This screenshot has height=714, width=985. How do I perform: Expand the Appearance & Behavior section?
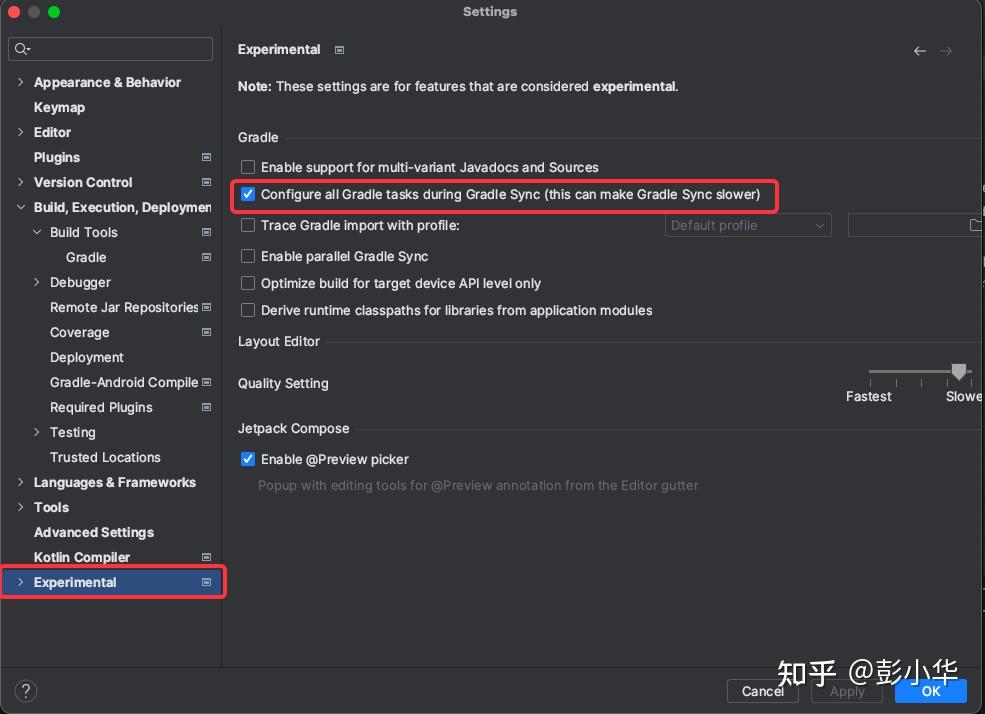point(20,82)
